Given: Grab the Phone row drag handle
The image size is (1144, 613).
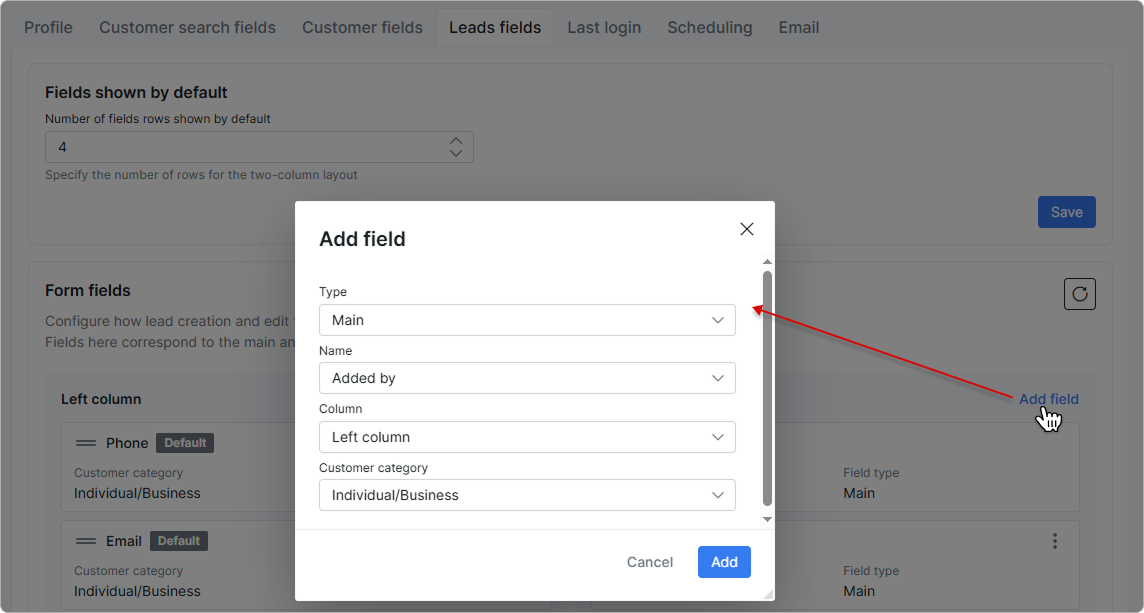Looking at the screenshot, I should coord(86,443).
